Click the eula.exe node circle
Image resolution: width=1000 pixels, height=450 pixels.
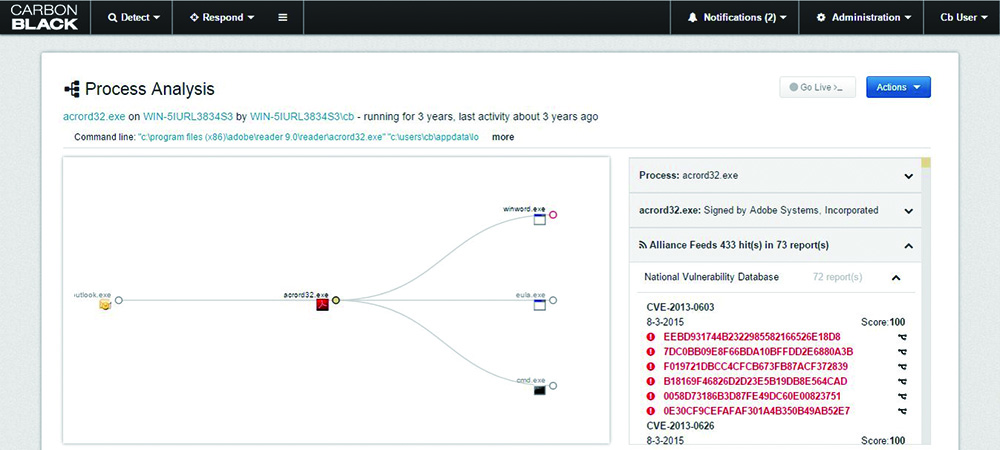click(x=553, y=300)
